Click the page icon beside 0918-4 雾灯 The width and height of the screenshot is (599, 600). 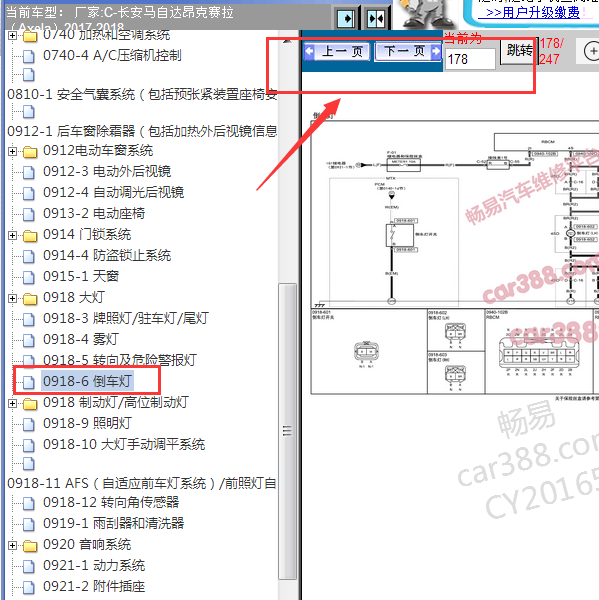pyautogui.click(x=29, y=341)
